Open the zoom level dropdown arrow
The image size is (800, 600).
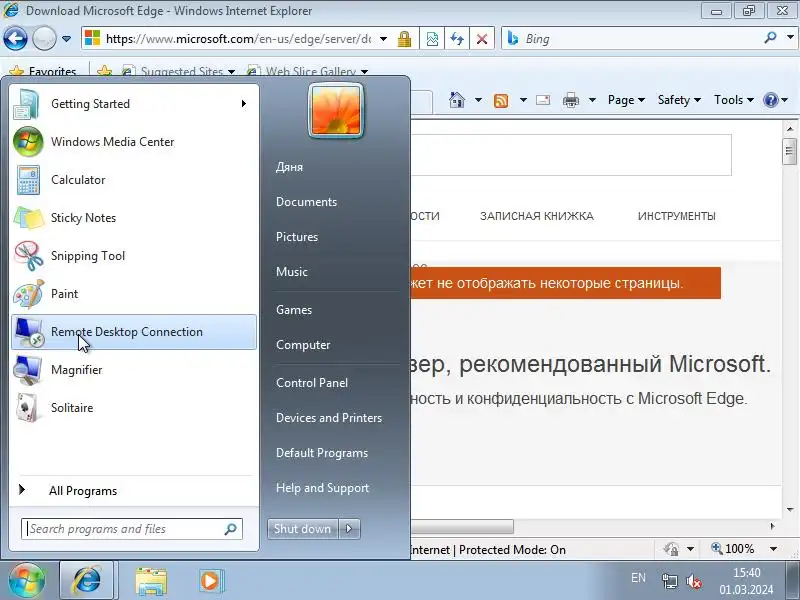pyautogui.click(x=773, y=549)
